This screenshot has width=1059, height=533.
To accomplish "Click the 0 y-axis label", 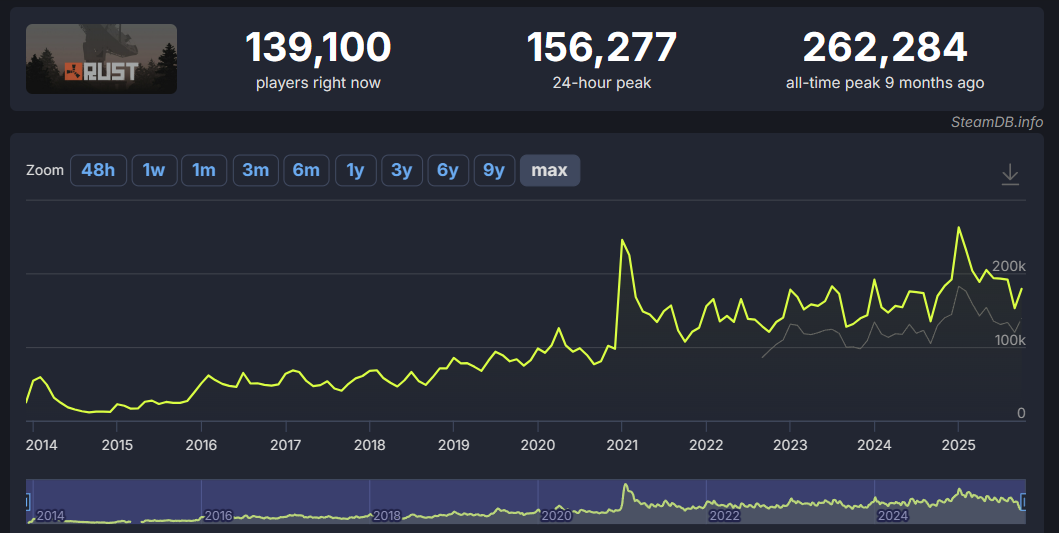I will tap(1021, 413).
